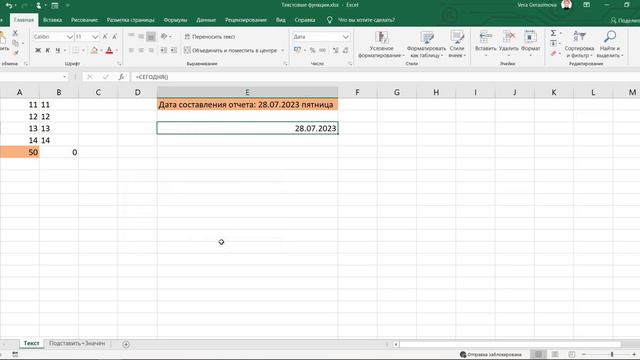Apply the percent style icon
Viewport: 640px width, 360px height.
point(313,50)
